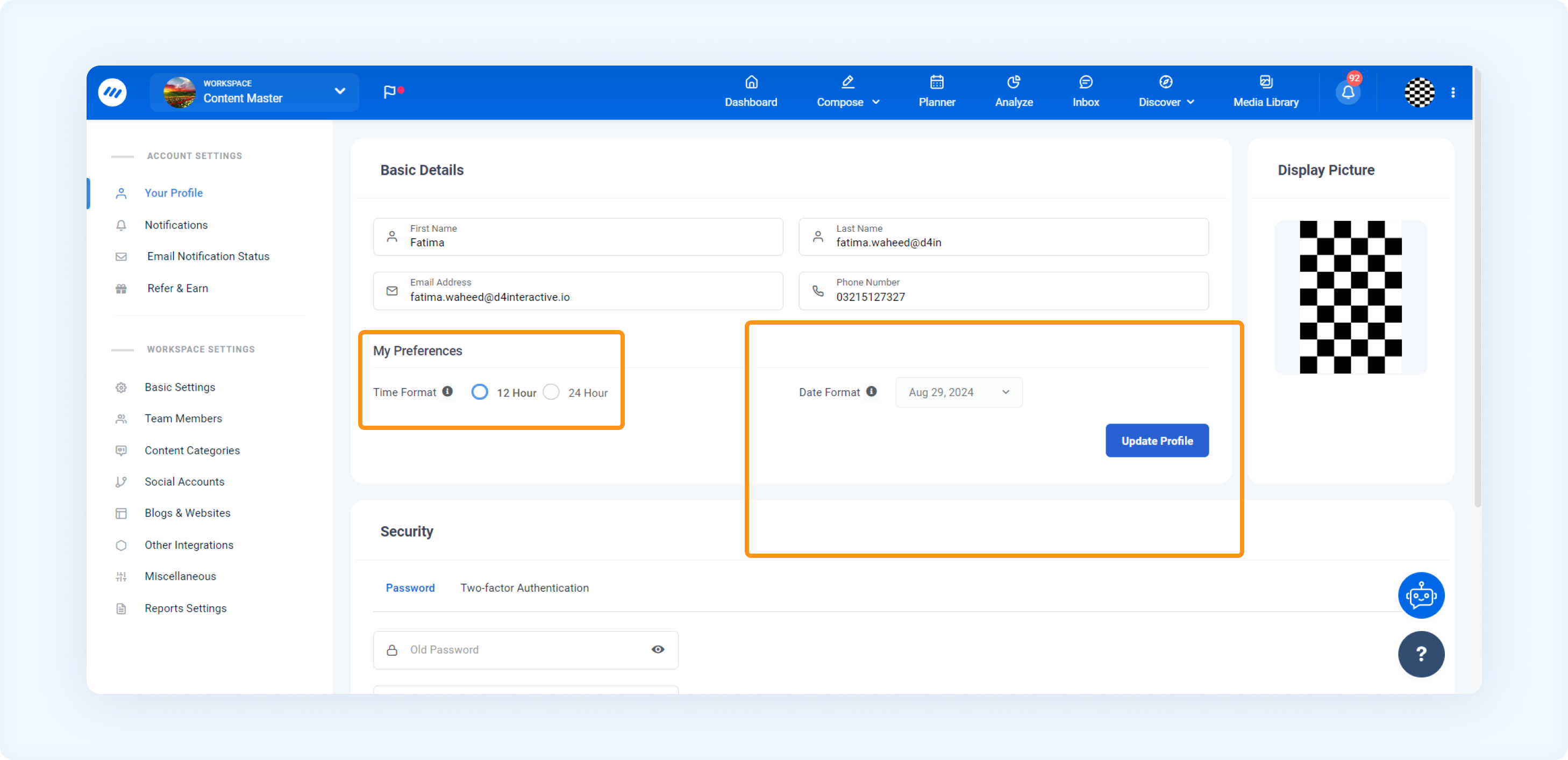Viewport: 1568px width, 760px height.
Task: Open the help question mark button
Action: click(1421, 654)
